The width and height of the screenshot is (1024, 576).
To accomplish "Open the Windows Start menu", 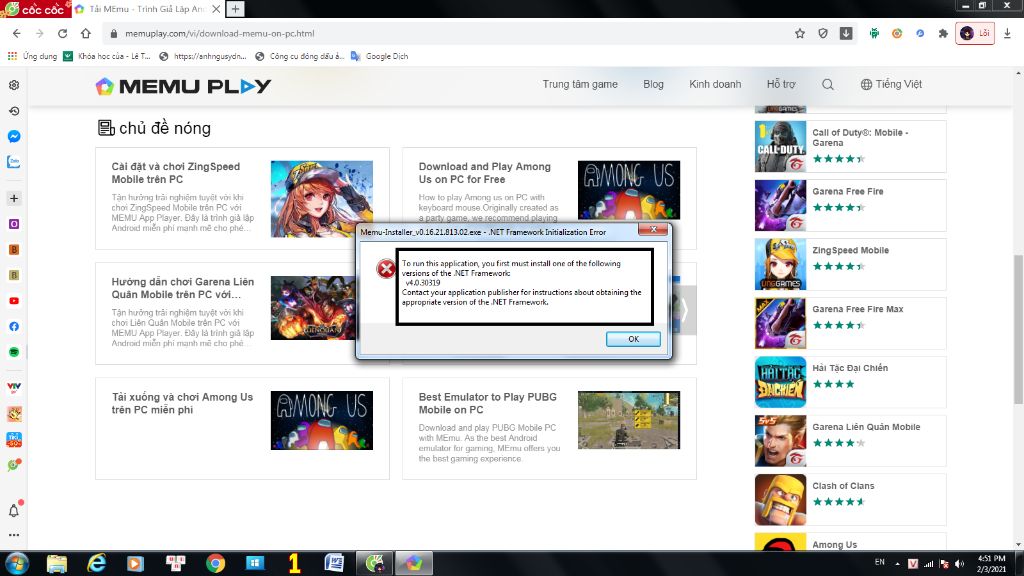I will [x=16, y=563].
